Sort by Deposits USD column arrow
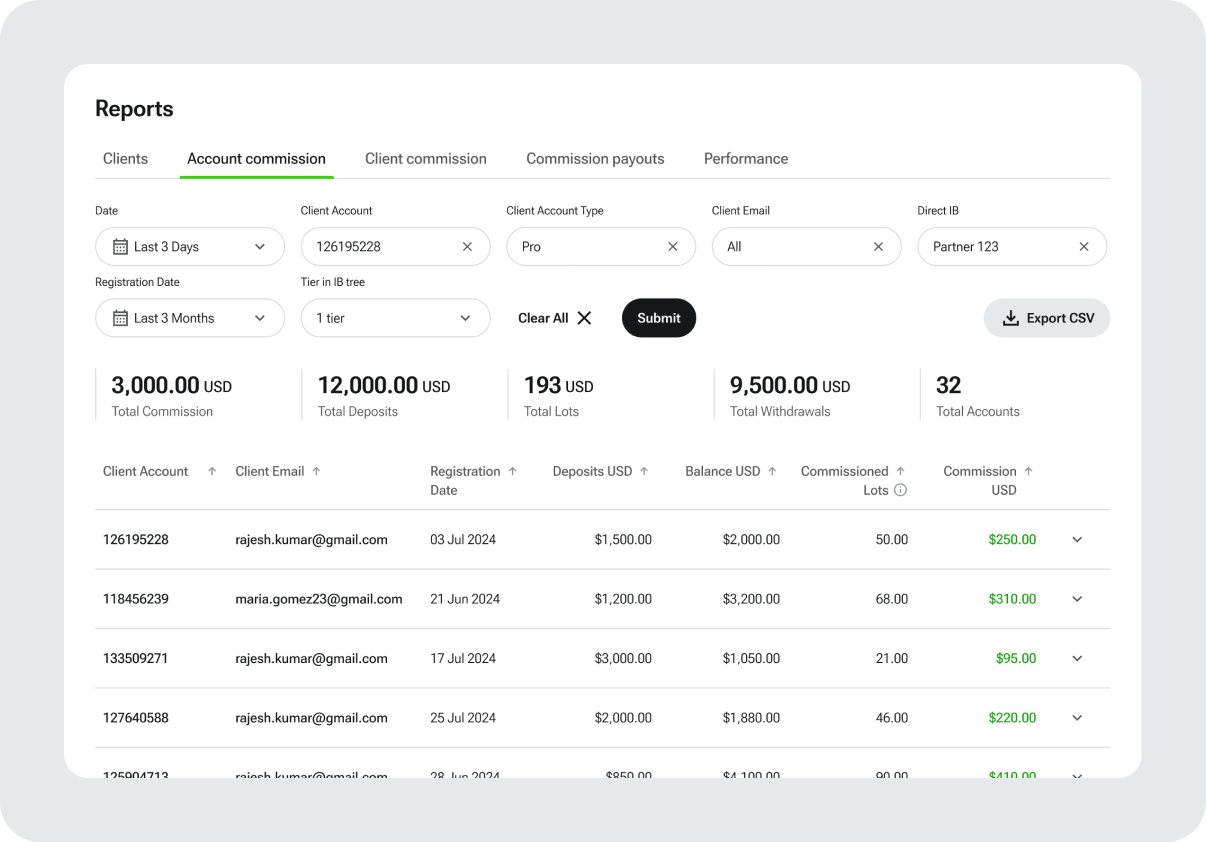The image size is (1206, 842). tap(644, 471)
